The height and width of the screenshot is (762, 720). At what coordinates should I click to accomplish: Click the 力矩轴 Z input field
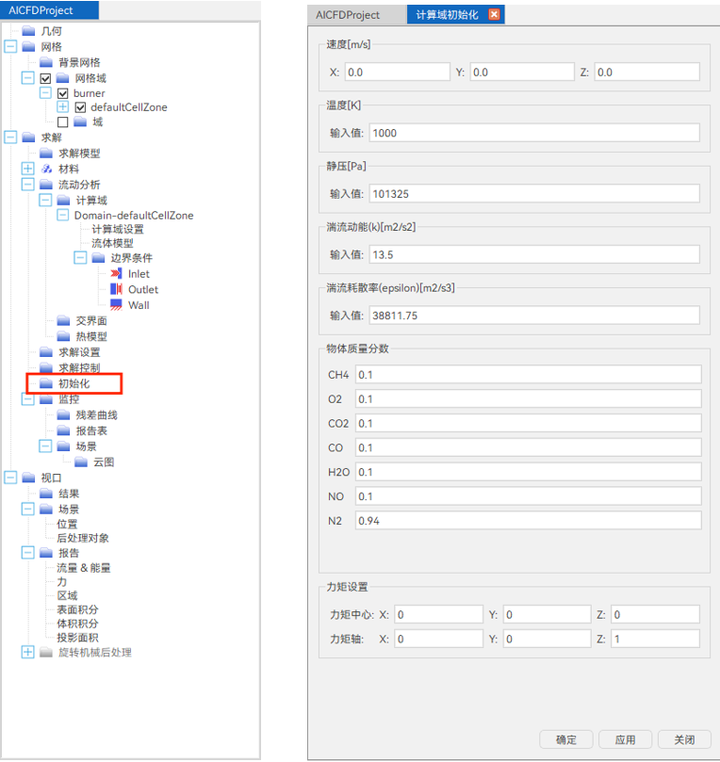655,639
